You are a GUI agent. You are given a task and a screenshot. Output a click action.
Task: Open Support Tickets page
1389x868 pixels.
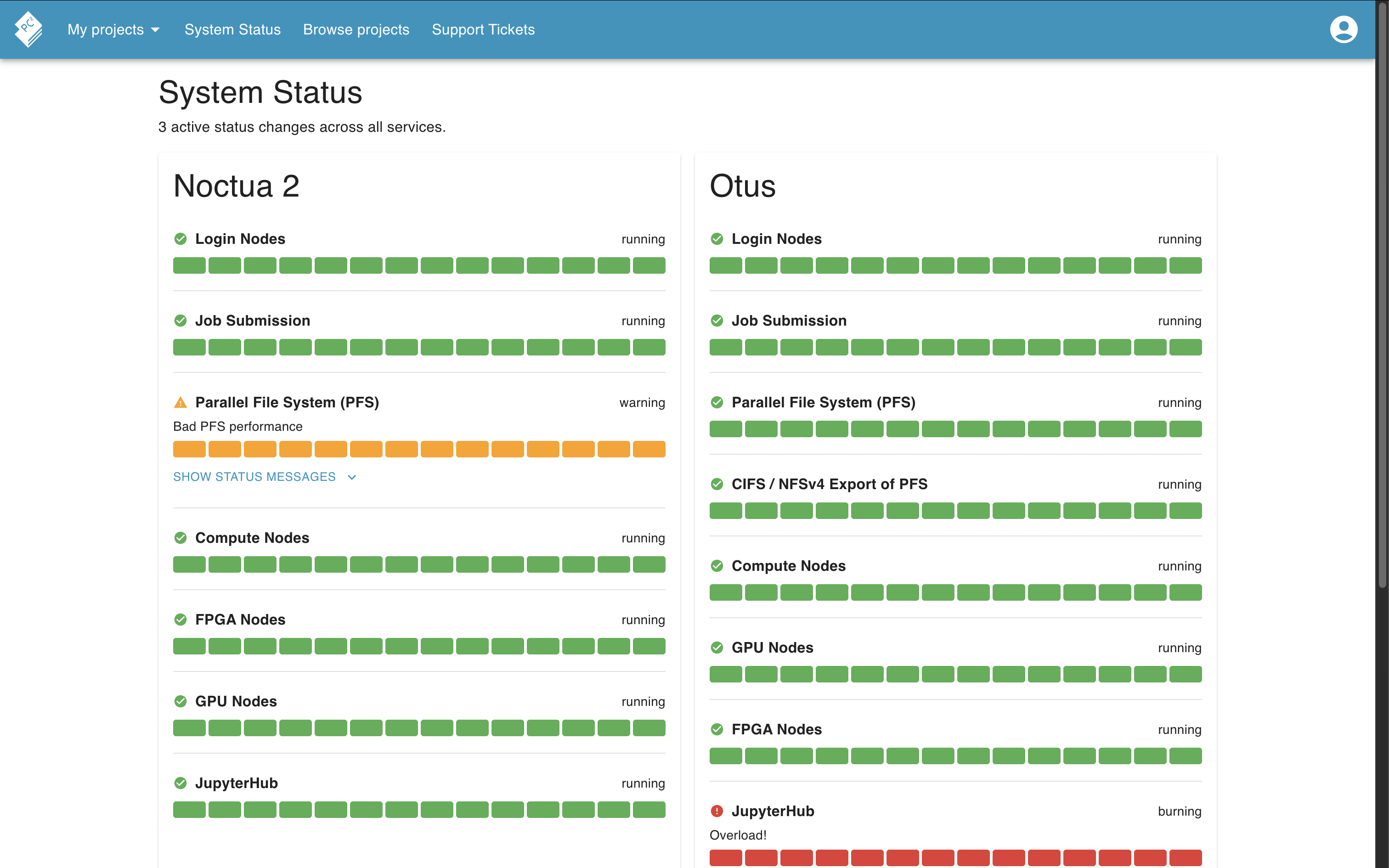click(483, 29)
